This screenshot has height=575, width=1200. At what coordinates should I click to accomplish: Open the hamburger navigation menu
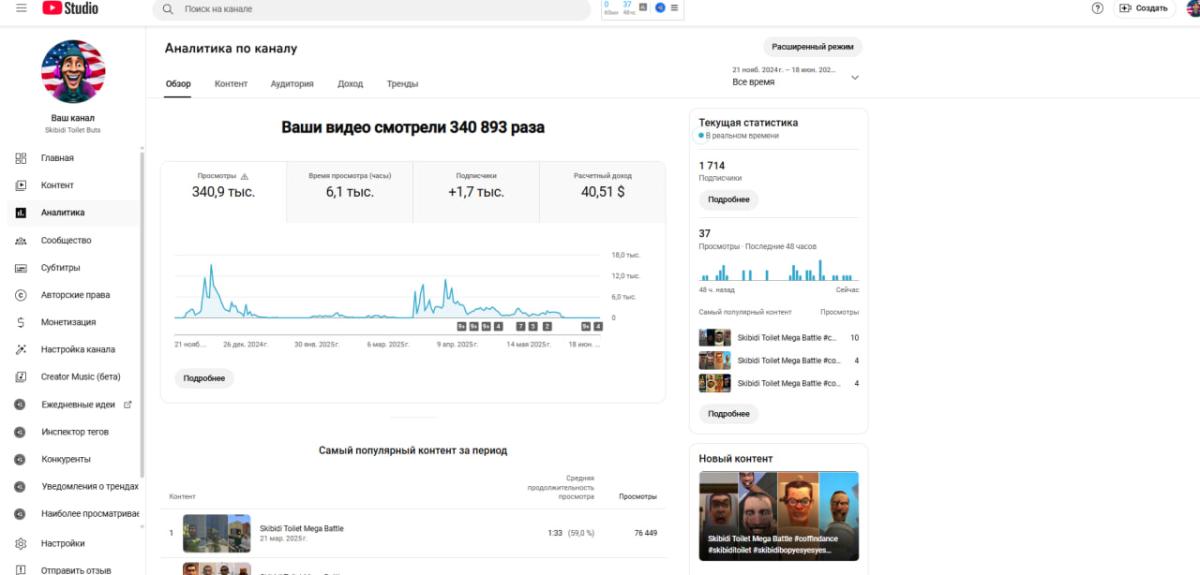[21, 8]
